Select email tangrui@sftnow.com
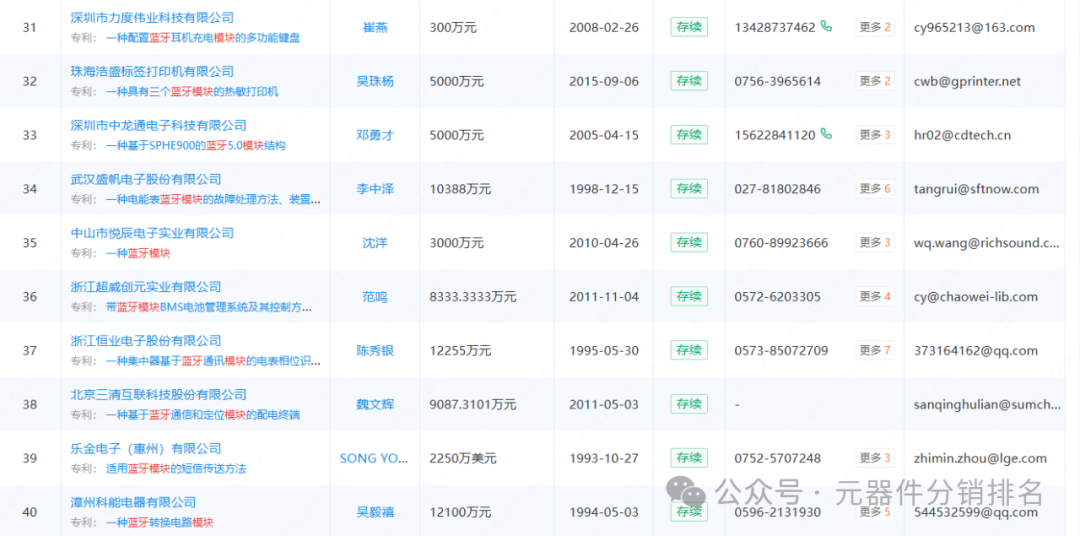 (x=975, y=189)
